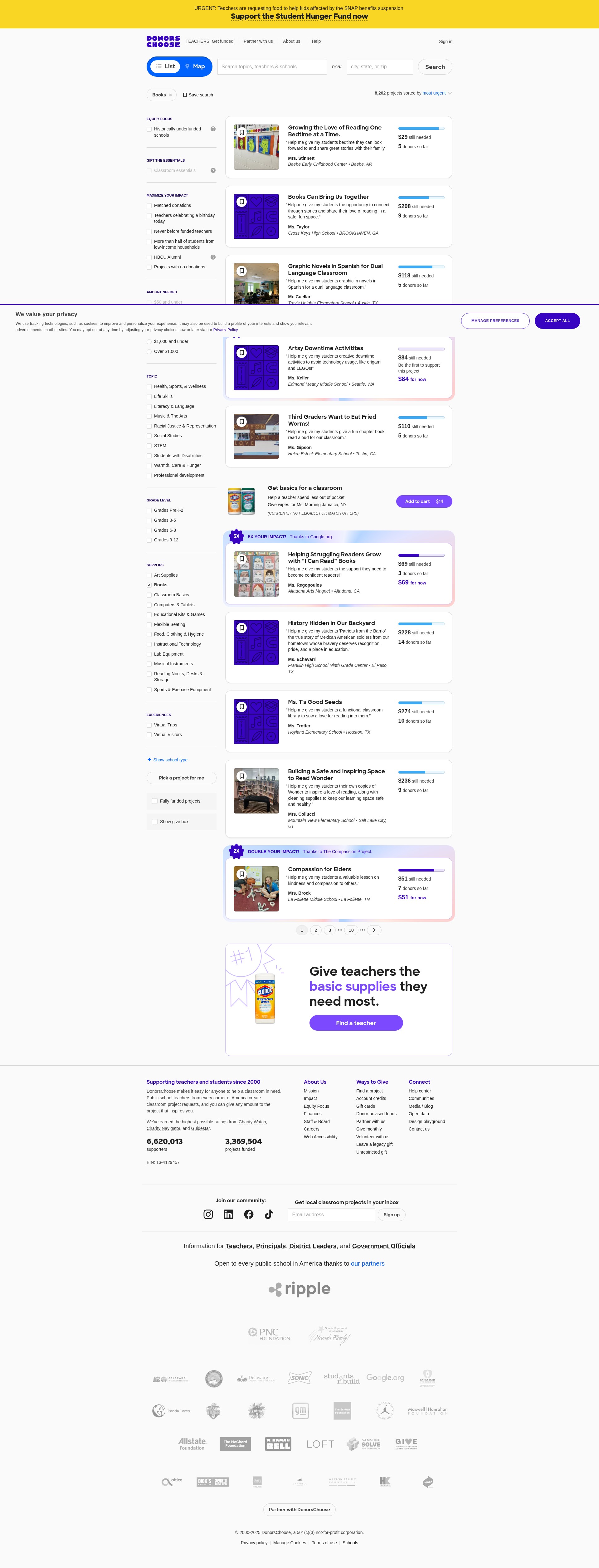Screen dimensions: 599x1568
Task: Click the Save search bookmark icon
Action: click(185, 95)
